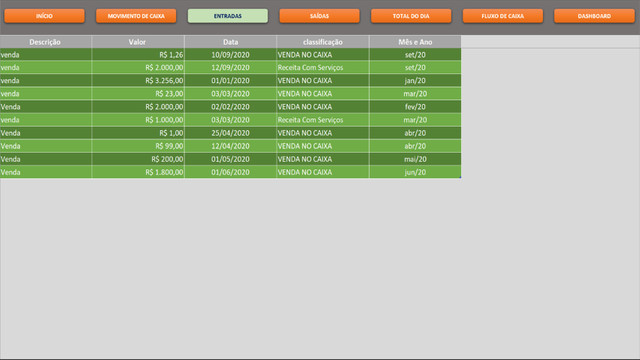The width and height of the screenshot is (640, 360).
Task: Navigate to FLUXO DE CAIXA
Action: coord(502,16)
